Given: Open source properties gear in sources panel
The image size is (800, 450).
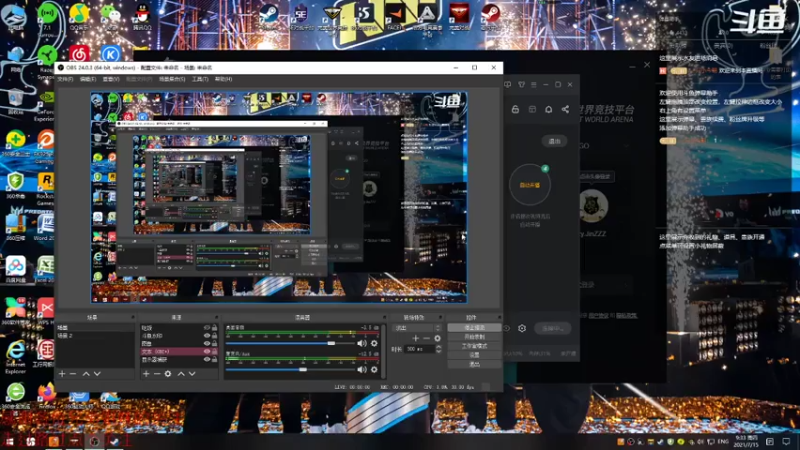Looking at the screenshot, I should (168, 374).
